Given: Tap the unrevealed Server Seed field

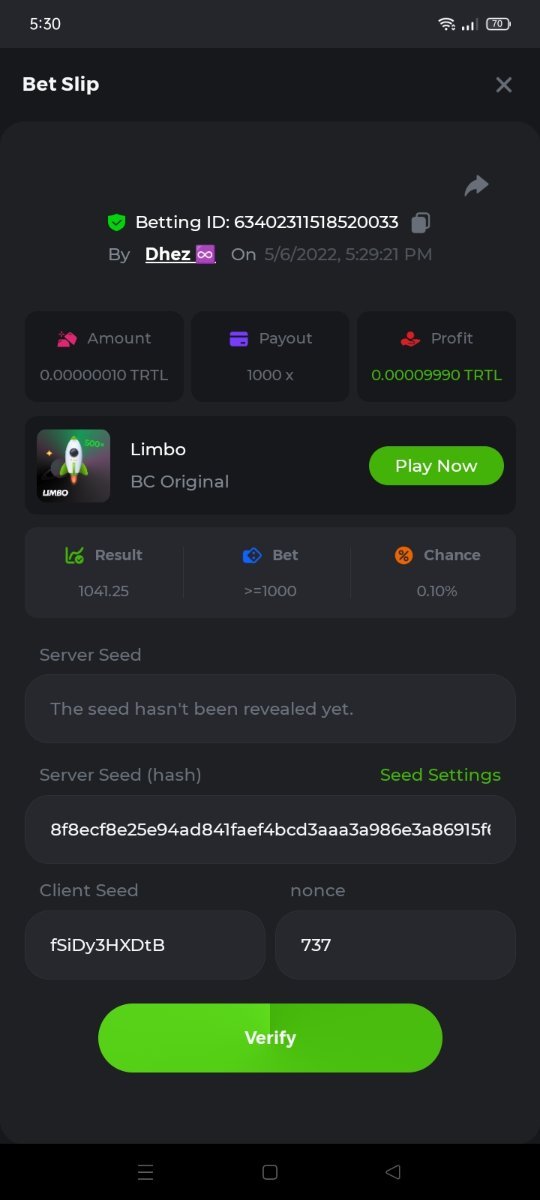Looking at the screenshot, I should pos(270,708).
